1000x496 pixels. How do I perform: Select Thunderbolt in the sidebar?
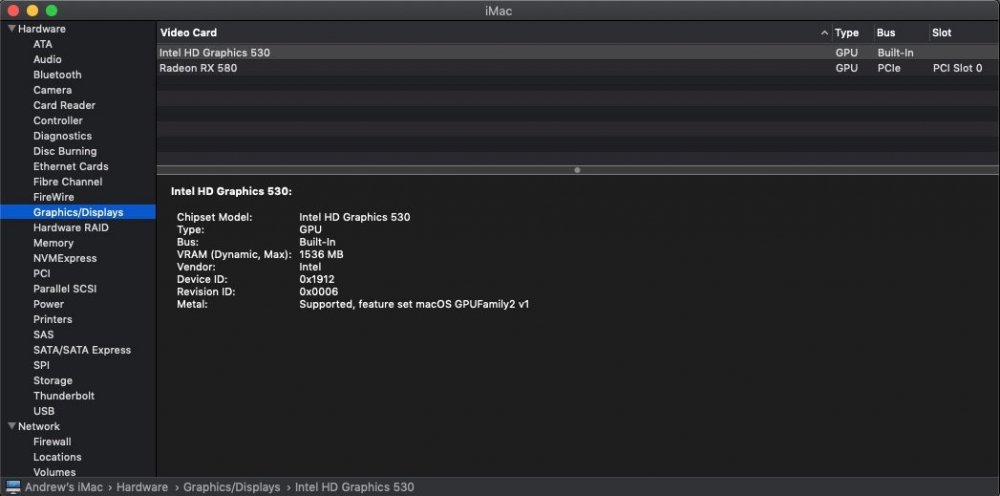(64, 396)
